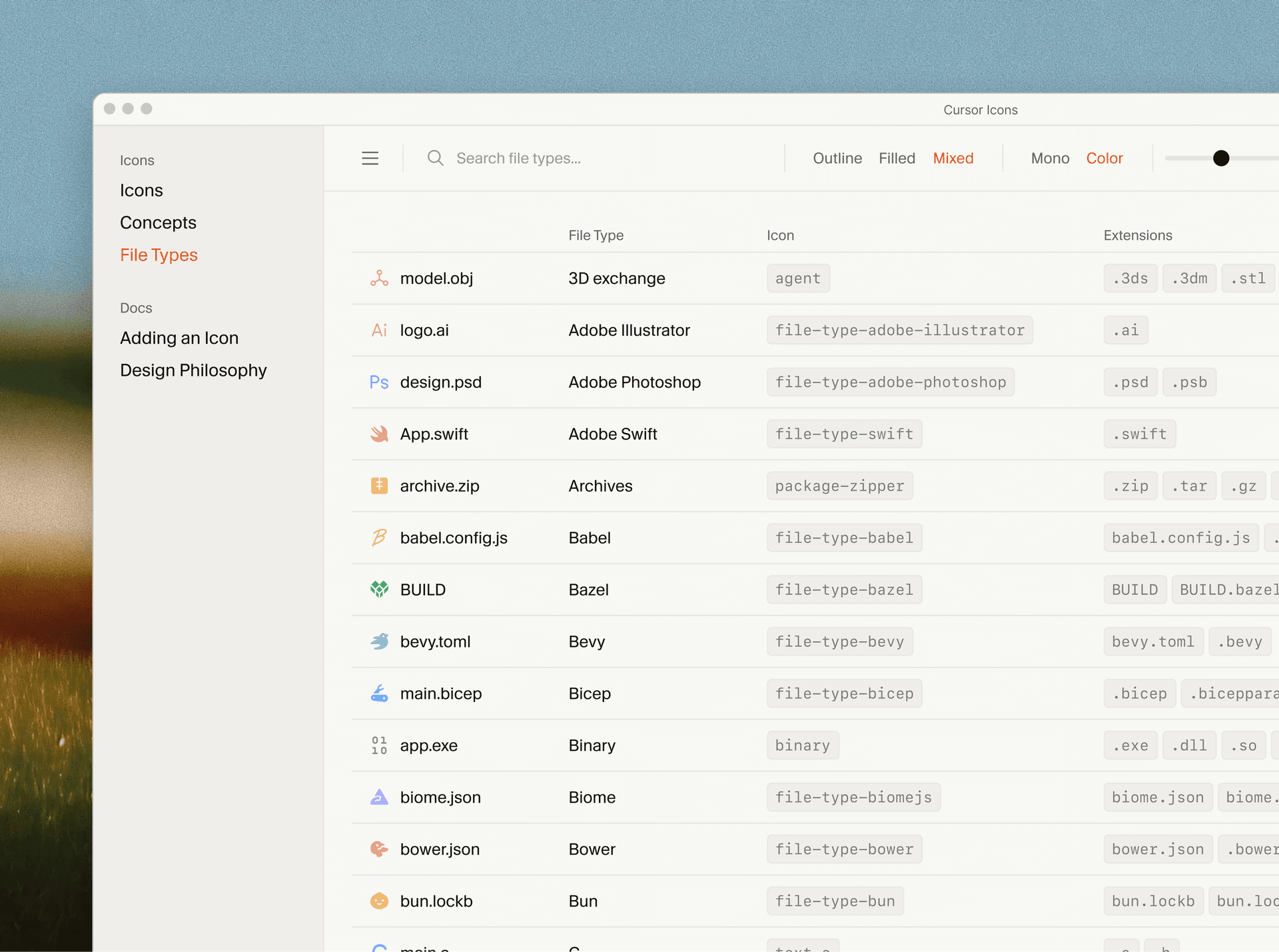Click the 'binary' icon name chip
The height and width of the screenshot is (952, 1279).
803,746
